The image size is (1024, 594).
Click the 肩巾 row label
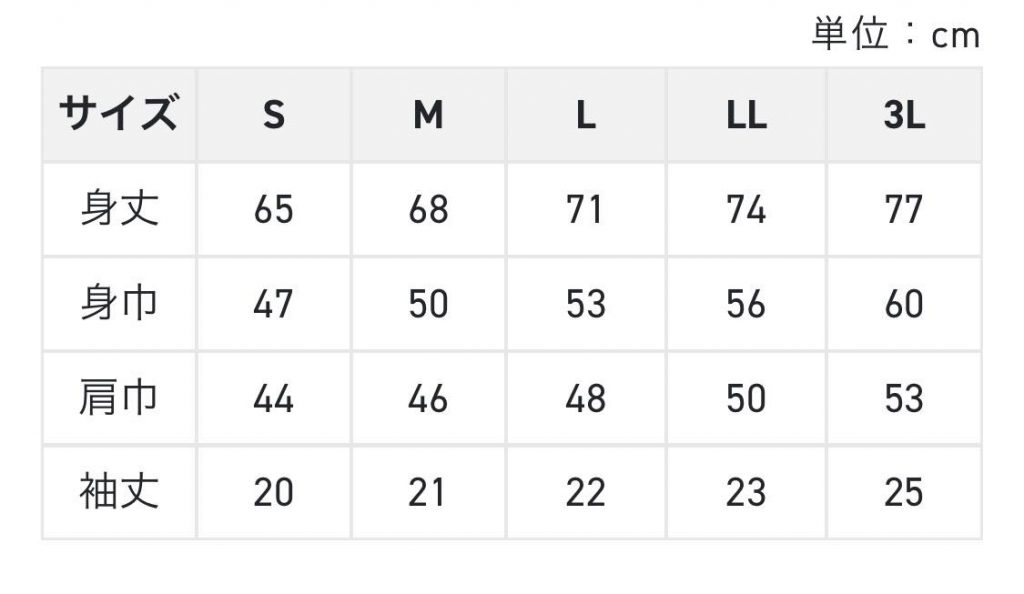pyautogui.click(x=119, y=398)
